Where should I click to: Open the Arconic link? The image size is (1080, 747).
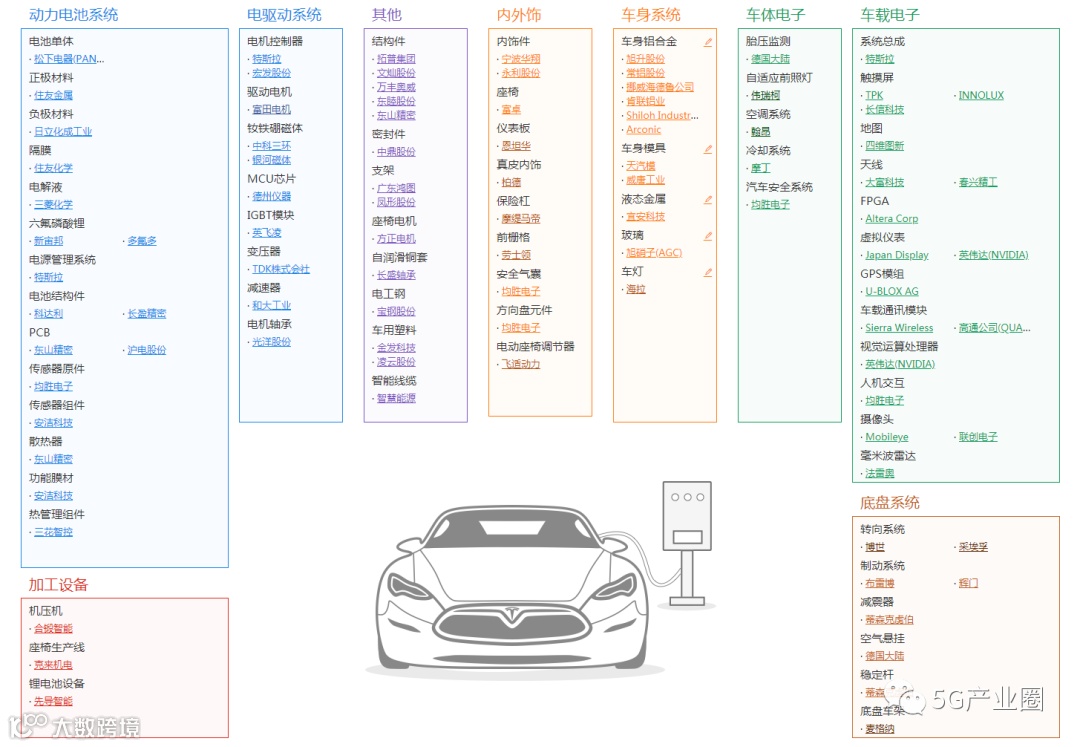(643, 129)
